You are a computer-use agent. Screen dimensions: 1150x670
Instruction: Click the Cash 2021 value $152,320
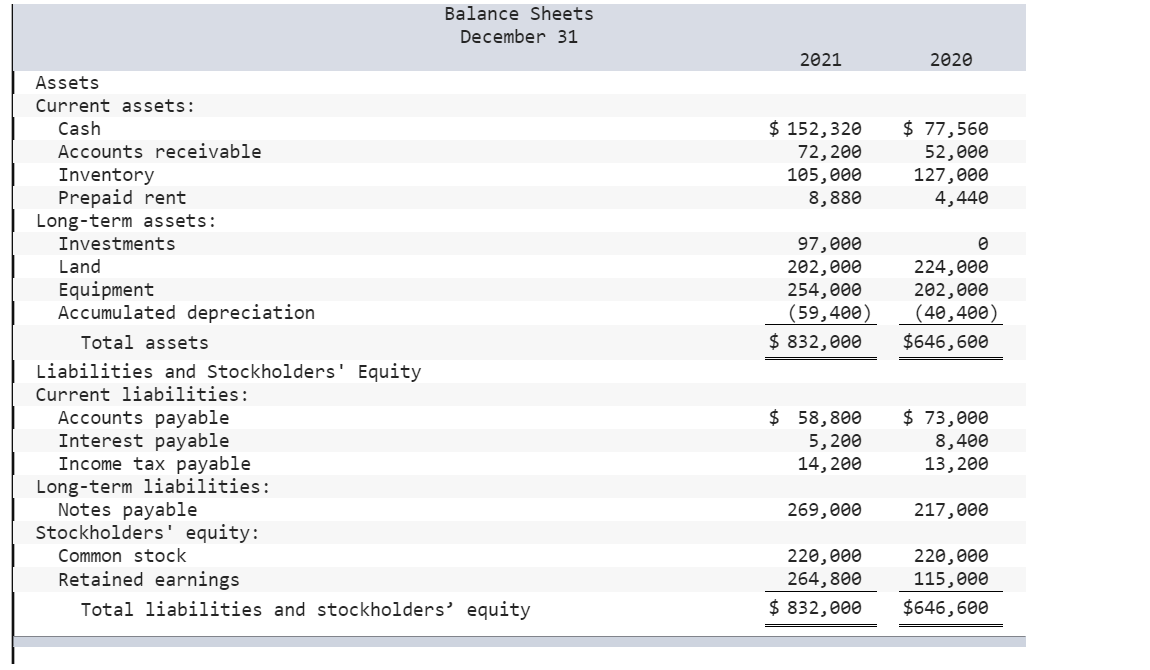pos(815,129)
